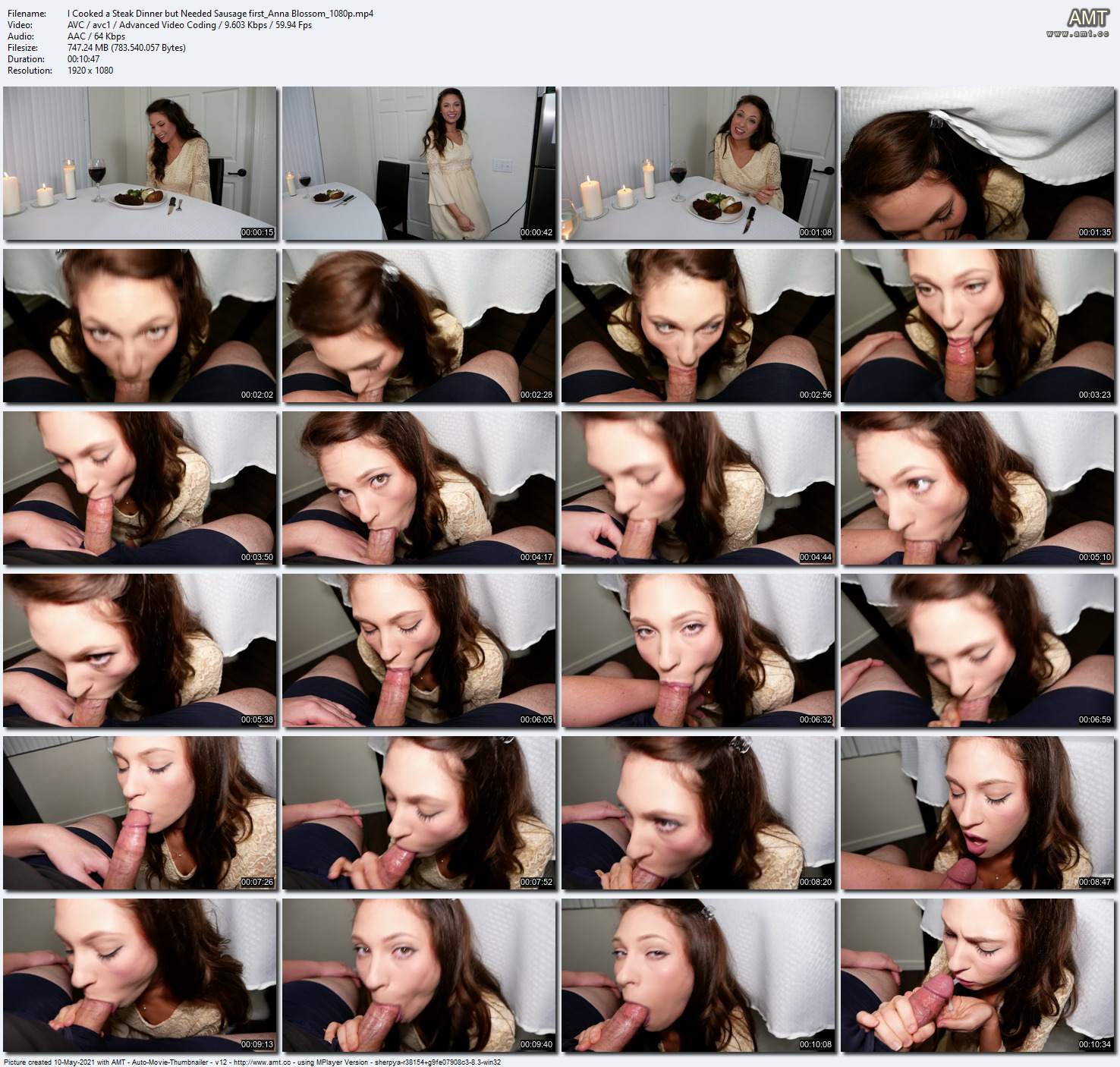The height and width of the screenshot is (1067, 1120).
Task: Click the 00:00:15 timestamp label
Action: [x=257, y=233]
